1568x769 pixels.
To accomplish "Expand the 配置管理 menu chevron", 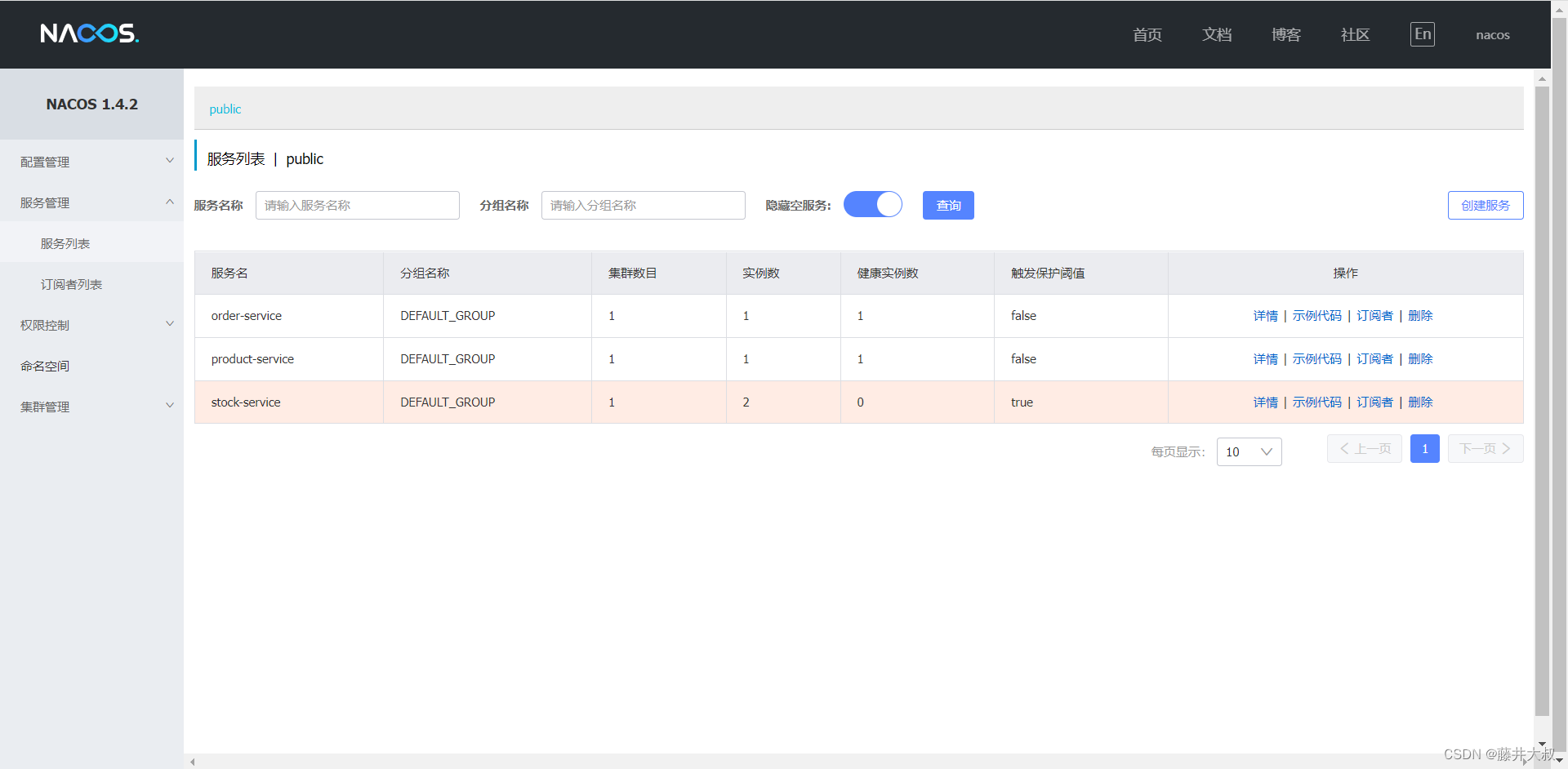I will point(170,161).
